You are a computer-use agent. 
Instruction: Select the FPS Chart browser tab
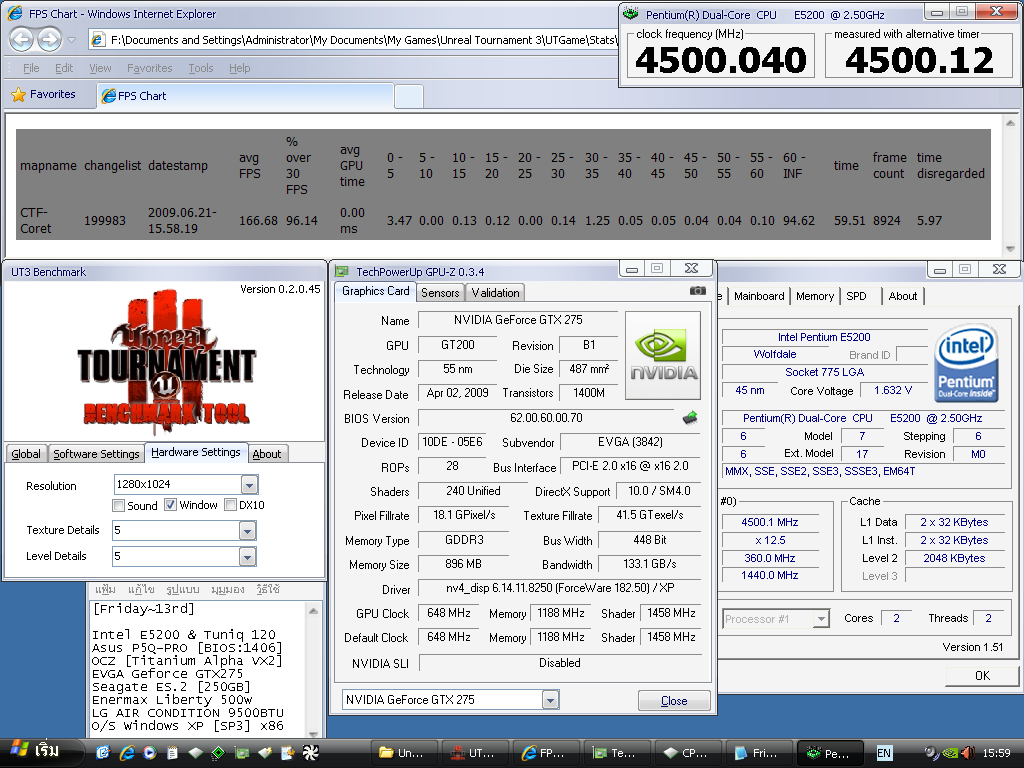point(246,95)
